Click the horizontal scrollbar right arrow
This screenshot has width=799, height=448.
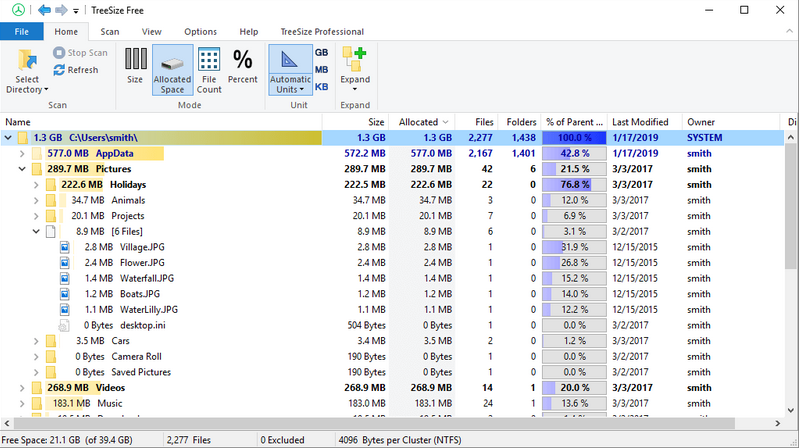point(778,423)
